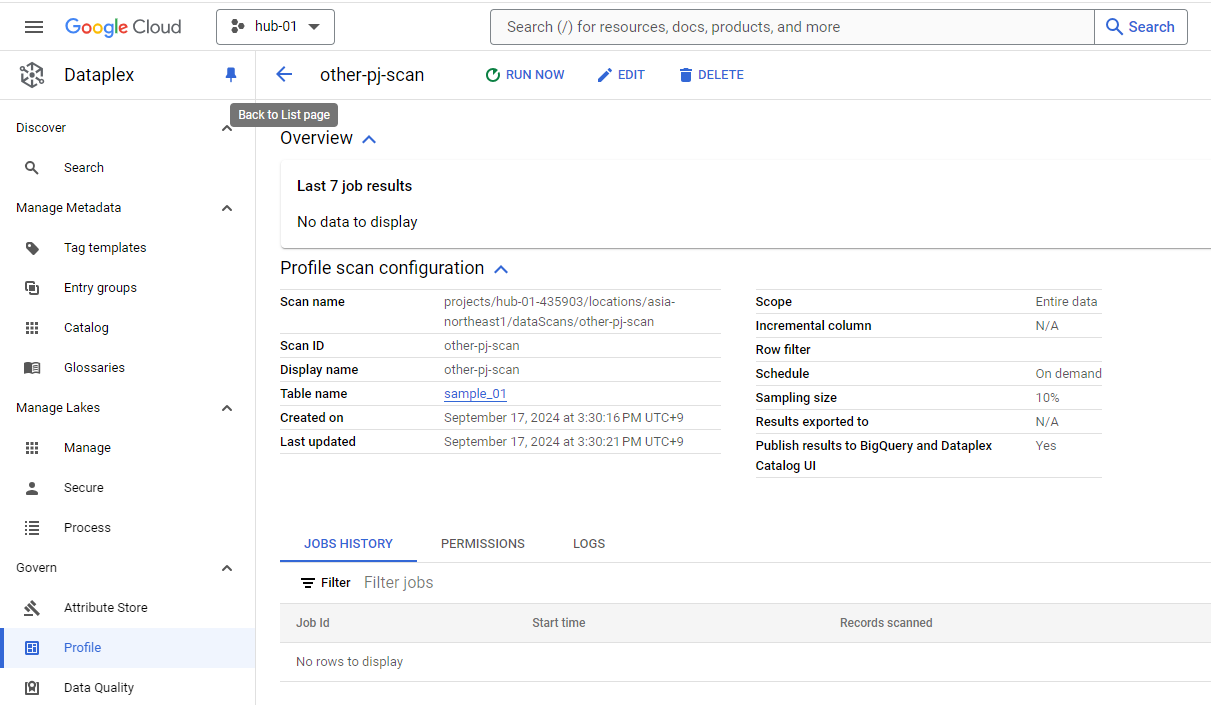The height and width of the screenshot is (705, 1211).
Task: Click the Records scanned column header
Action: pyautogui.click(x=886, y=623)
